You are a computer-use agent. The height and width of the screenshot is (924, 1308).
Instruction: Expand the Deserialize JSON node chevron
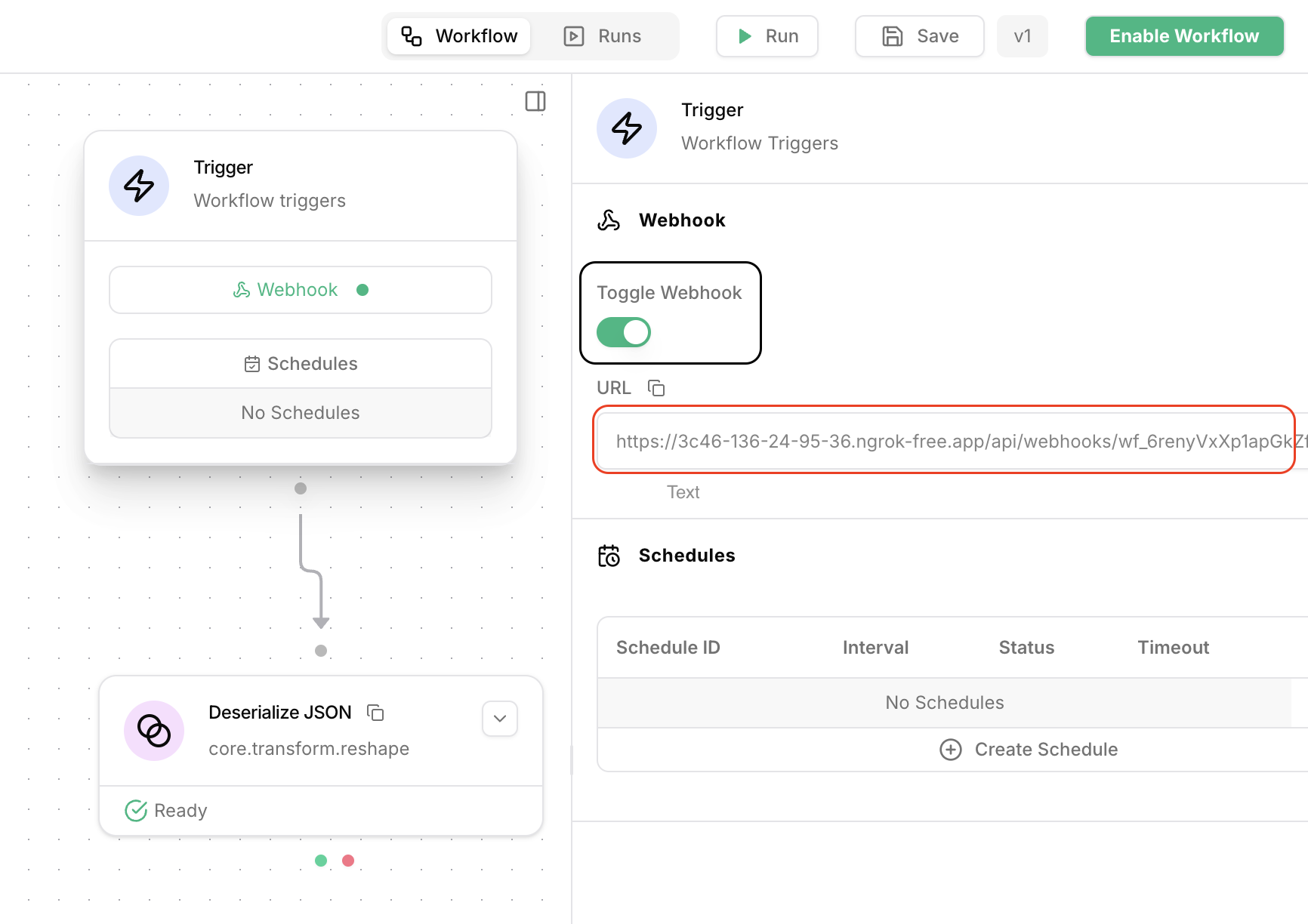[x=499, y=719]
